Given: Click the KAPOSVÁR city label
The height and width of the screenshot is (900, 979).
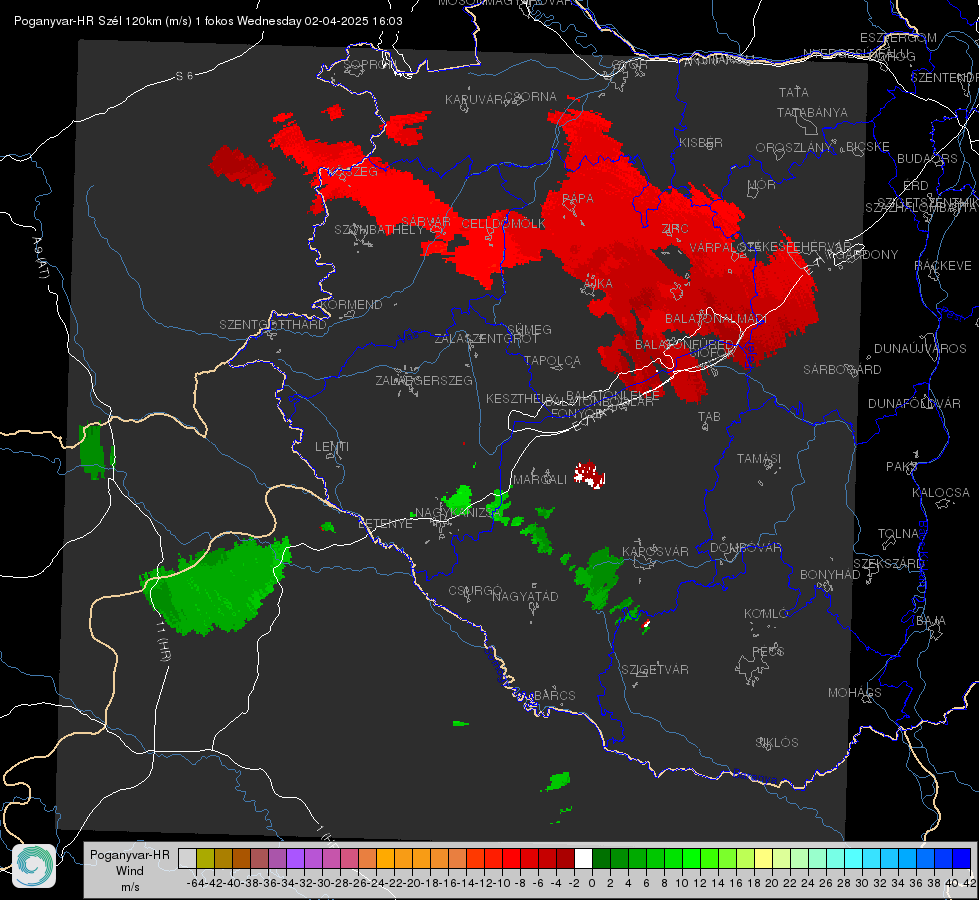Looking at the screenshot, I should click(x=655, y=551).
